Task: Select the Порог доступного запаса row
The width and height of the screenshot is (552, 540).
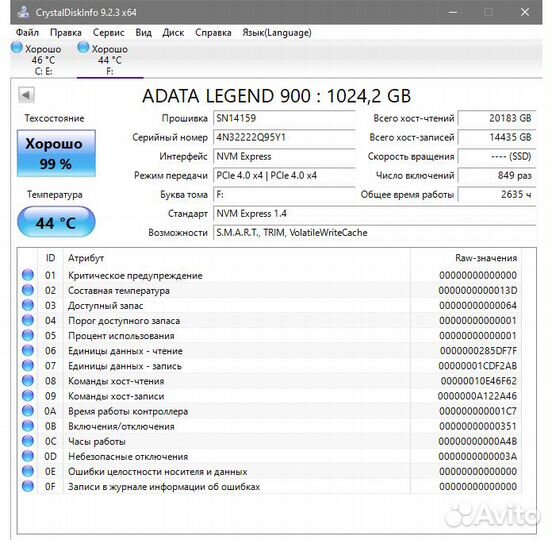Action: point(270,320)
